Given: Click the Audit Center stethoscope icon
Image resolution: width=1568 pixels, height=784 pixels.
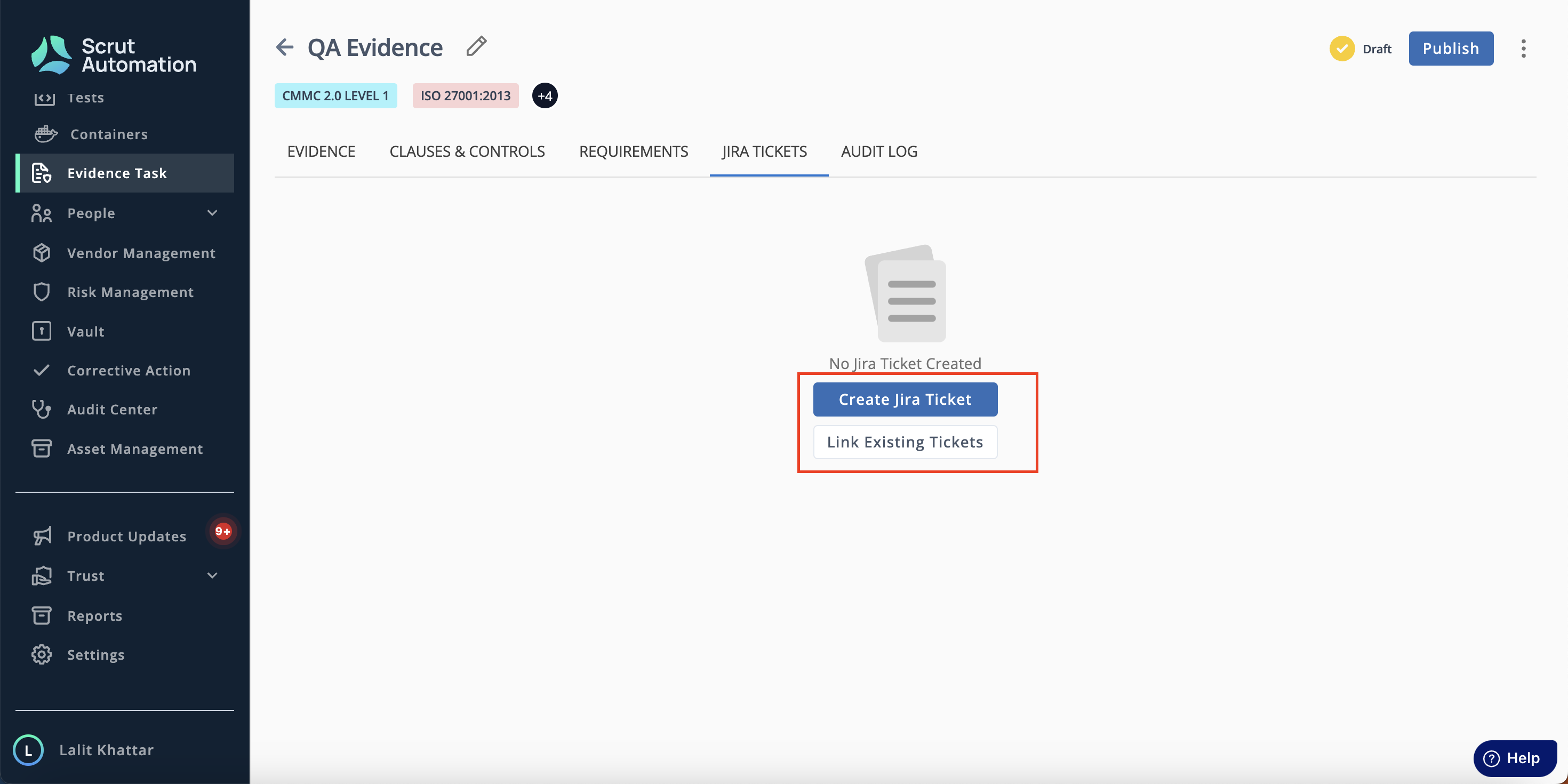Looking at the screenshot, I should point(42,409).
